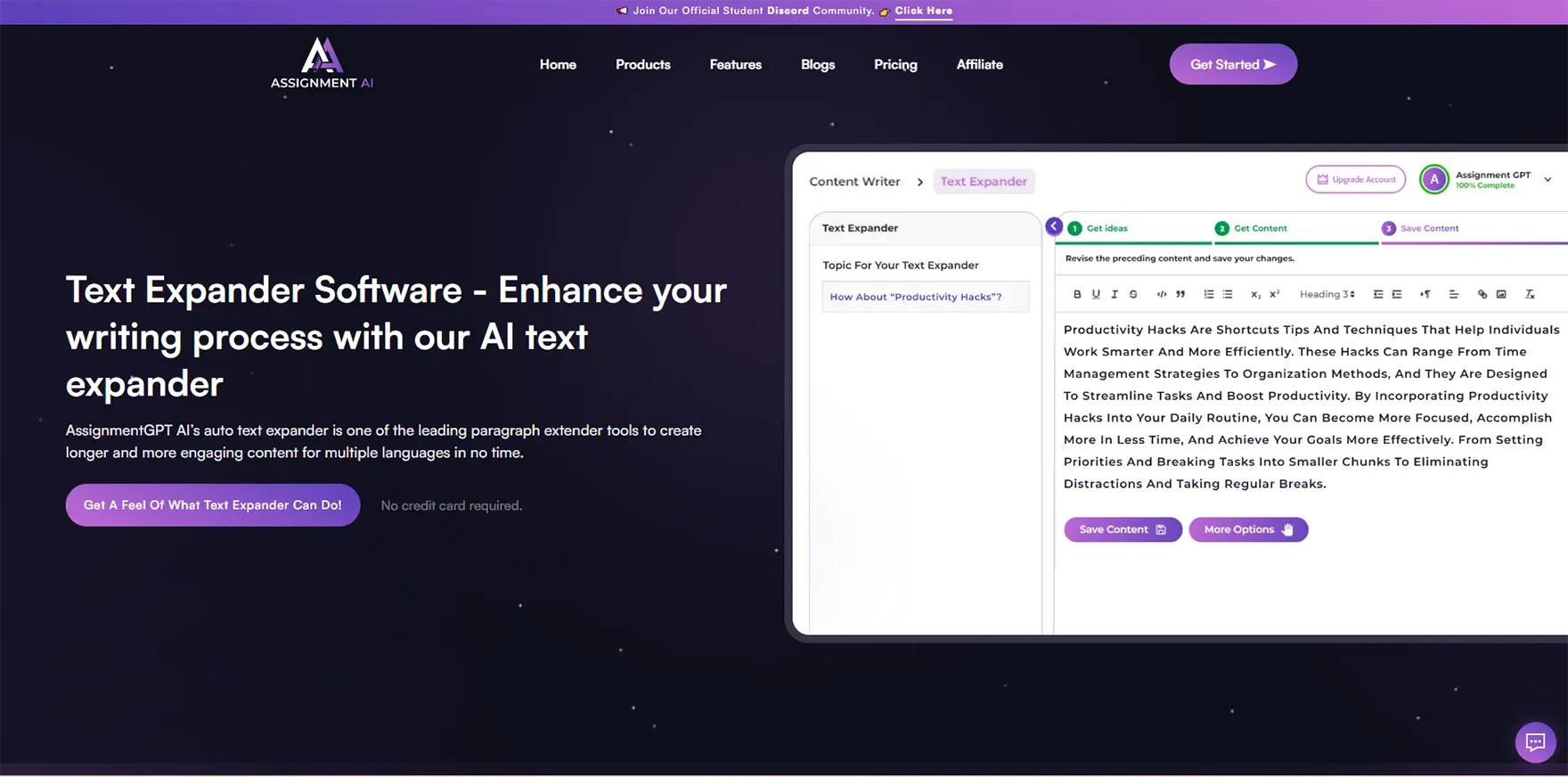This screenshot has height=777, width=1568.
Task: Click 'Revise the preceding content' instruction text
Action: (x=1180, y=258)
